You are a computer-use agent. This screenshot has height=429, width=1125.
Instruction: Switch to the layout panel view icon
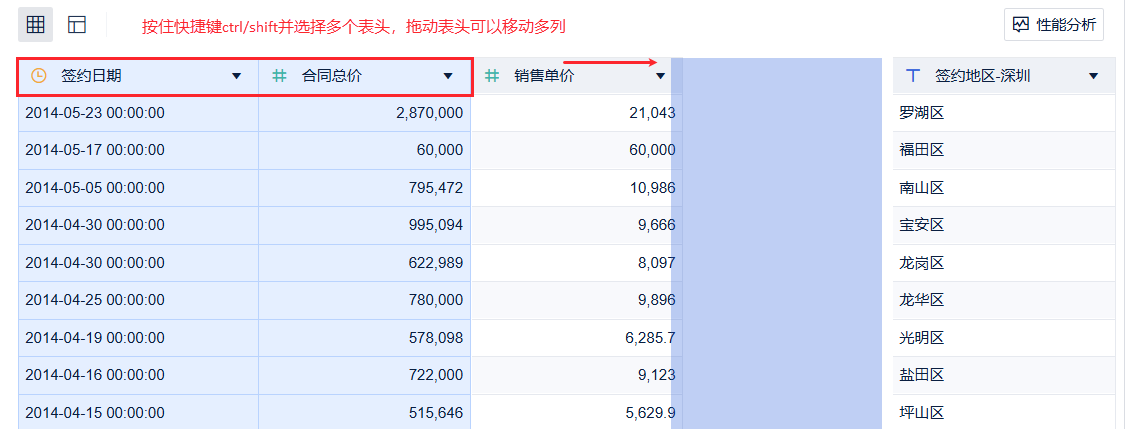tap(77, 25)
